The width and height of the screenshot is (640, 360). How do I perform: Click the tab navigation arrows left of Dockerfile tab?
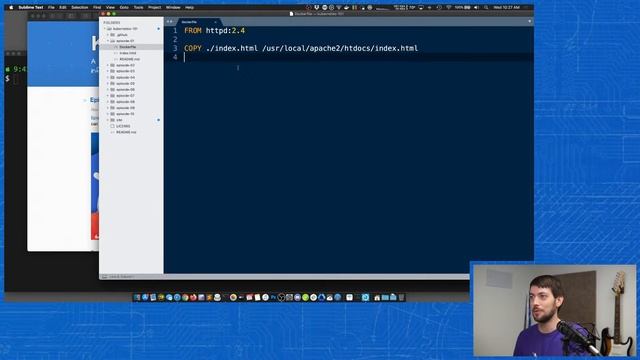point(169,22)
